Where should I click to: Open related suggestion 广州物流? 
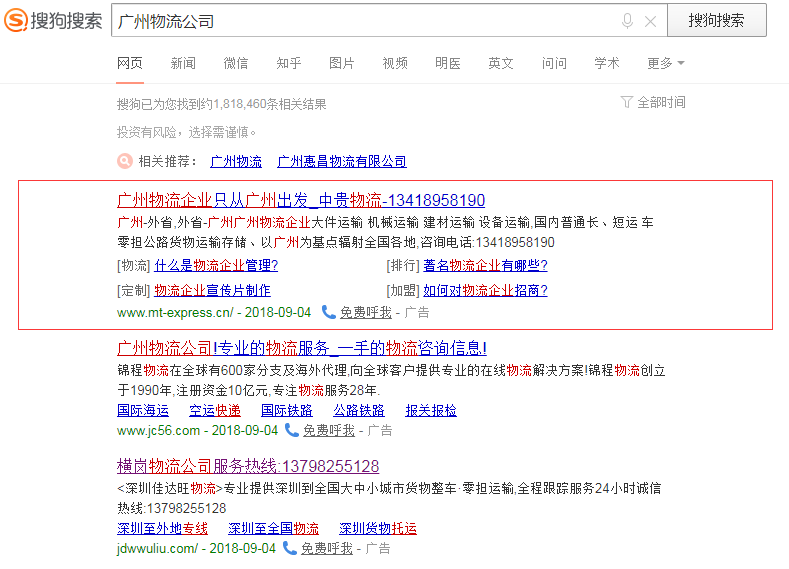click(236, 161)
